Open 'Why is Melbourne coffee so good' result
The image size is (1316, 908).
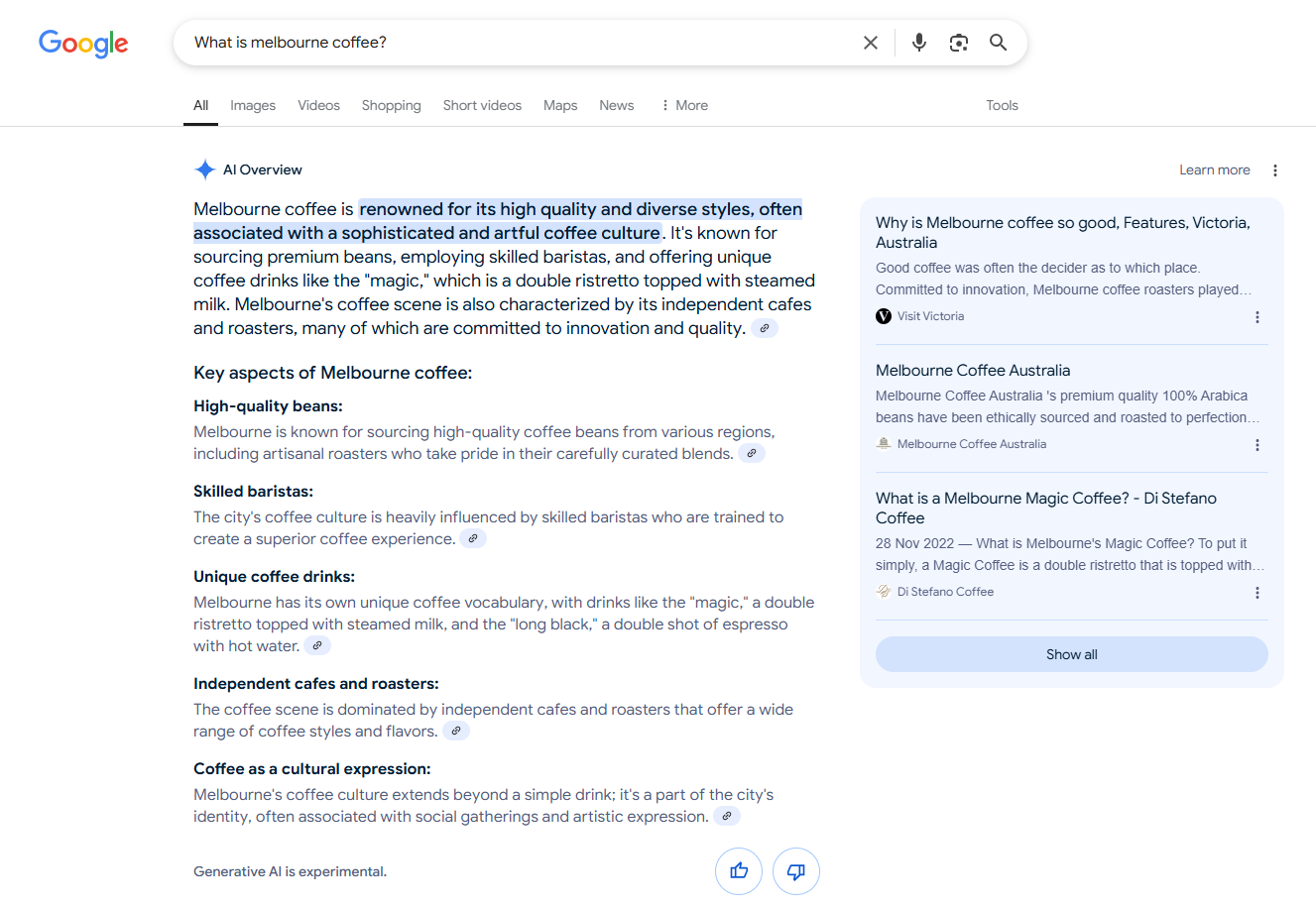pos(1063,233)
